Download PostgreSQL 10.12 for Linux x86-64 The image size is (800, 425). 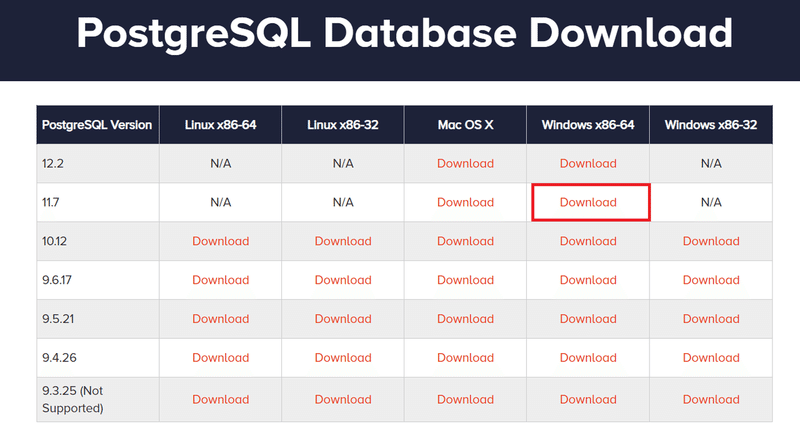220,241
